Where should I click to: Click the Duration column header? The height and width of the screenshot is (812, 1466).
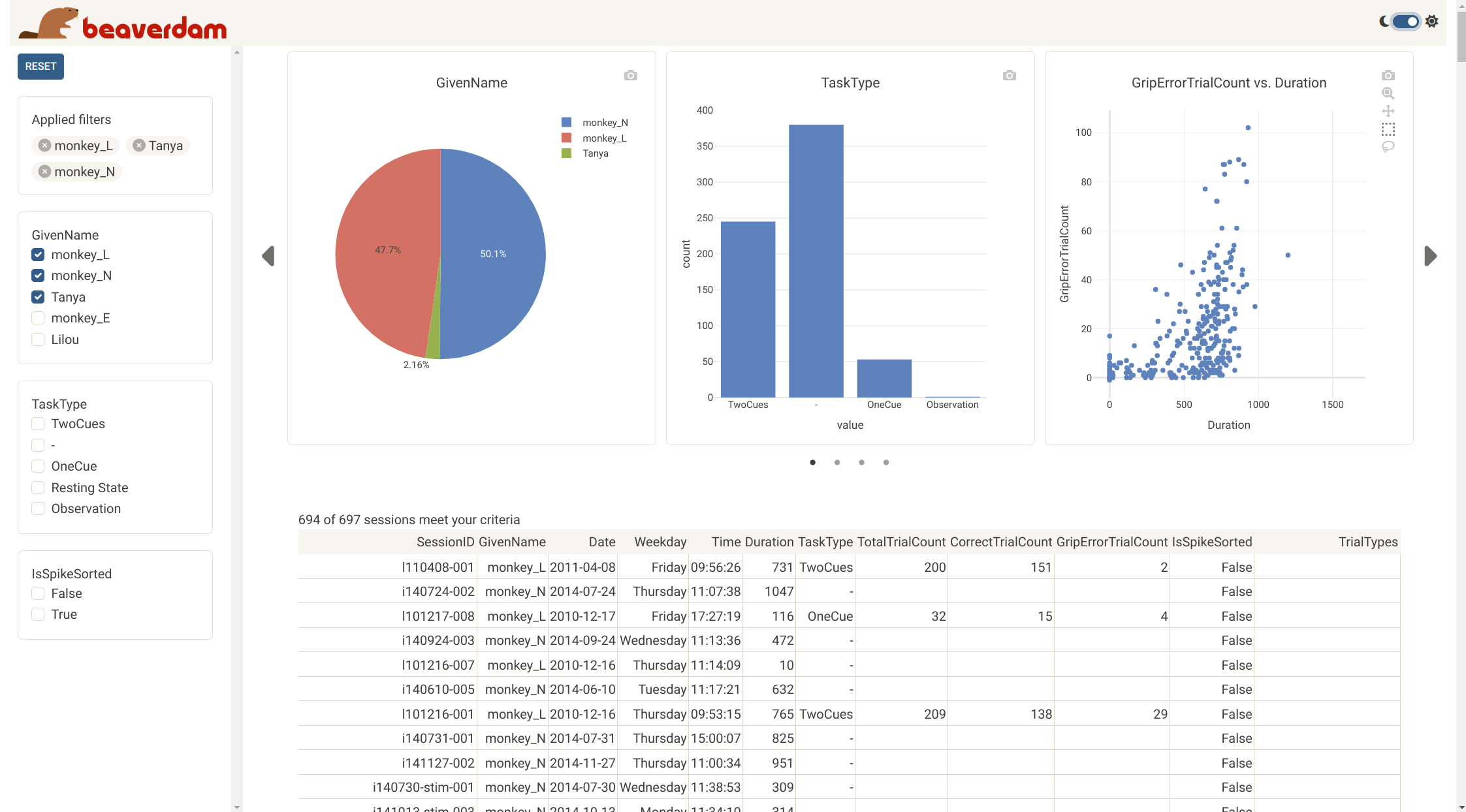click(769, 542)
